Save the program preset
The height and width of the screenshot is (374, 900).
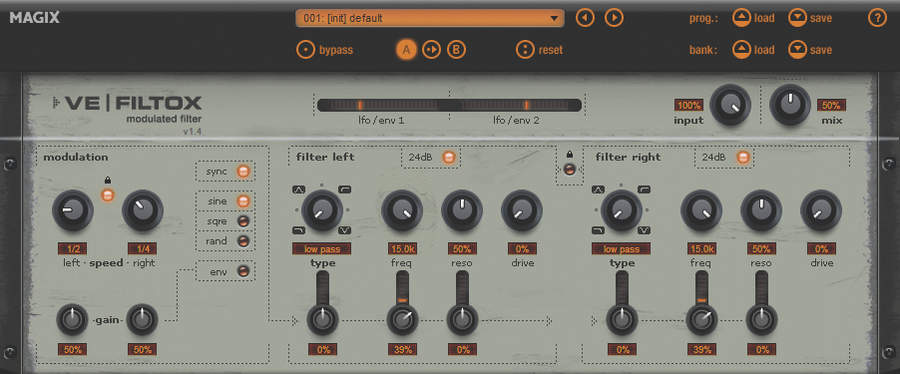click(x=810, y=18)
